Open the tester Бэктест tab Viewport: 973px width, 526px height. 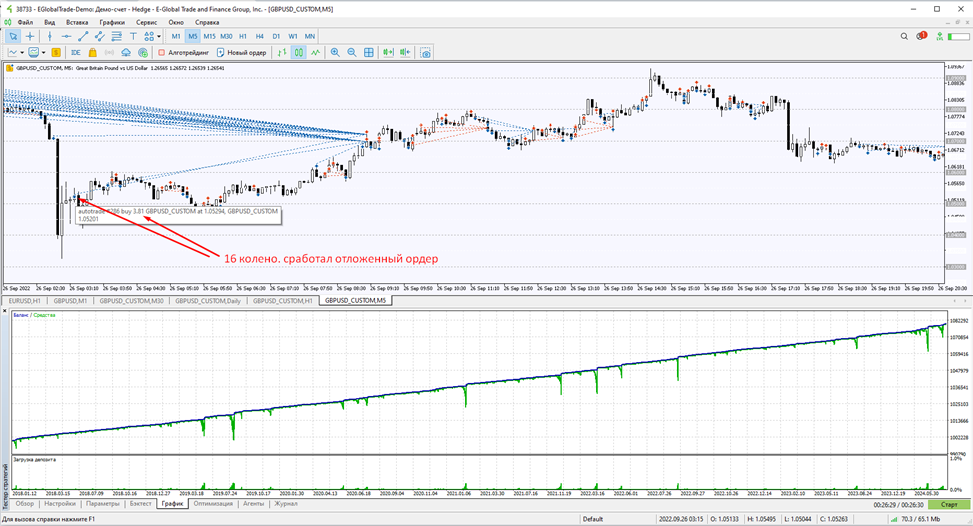tap(140, 504)
